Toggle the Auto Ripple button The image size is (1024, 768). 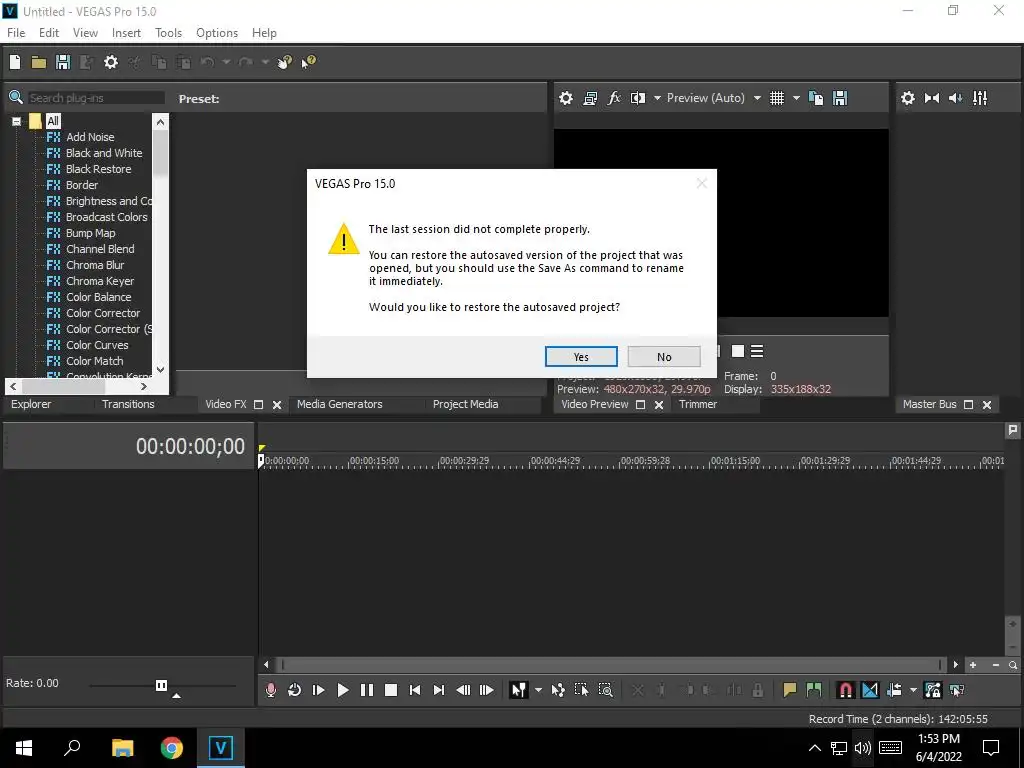[x=894, y=690]
